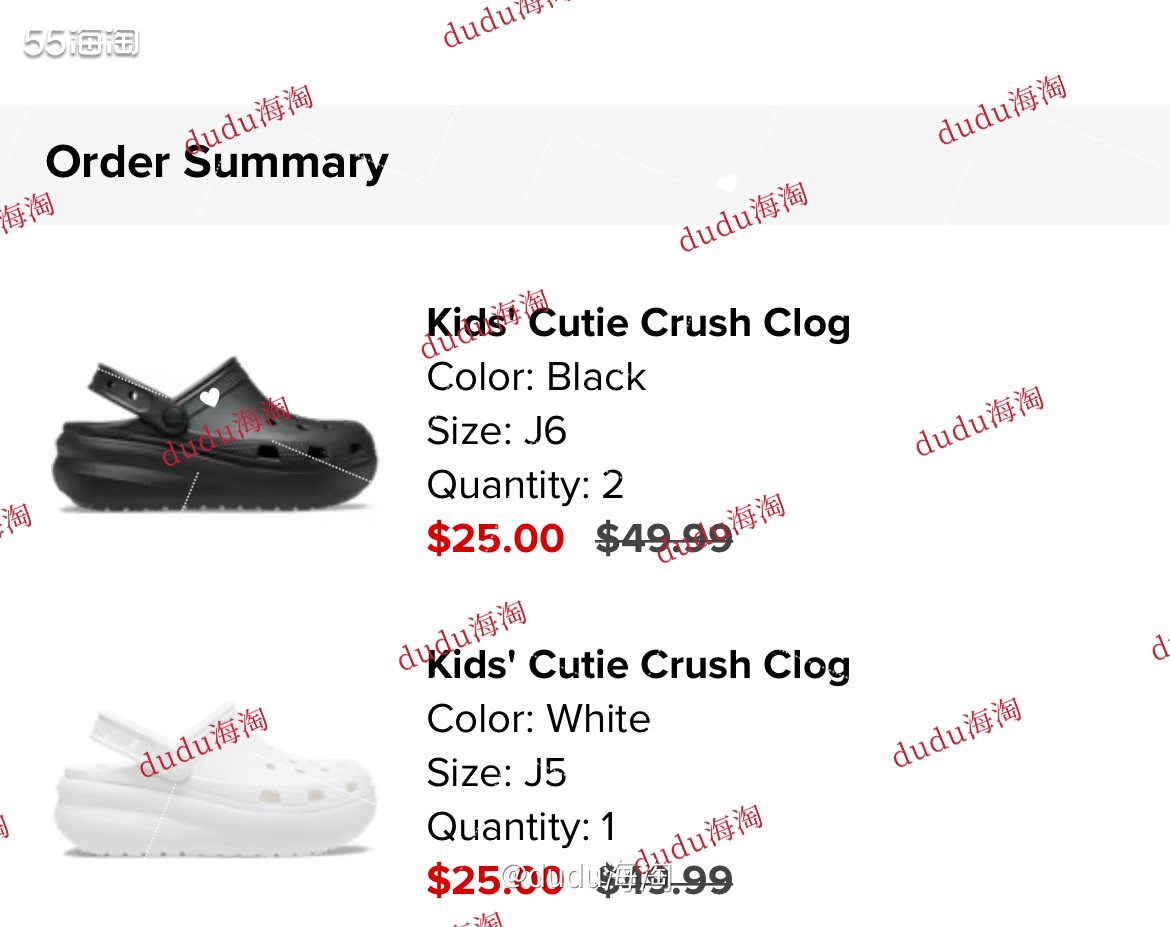This screenshot has width=1170, height=927.
Task: Click the $25.00 price of black clog
Action: [495, 538]
